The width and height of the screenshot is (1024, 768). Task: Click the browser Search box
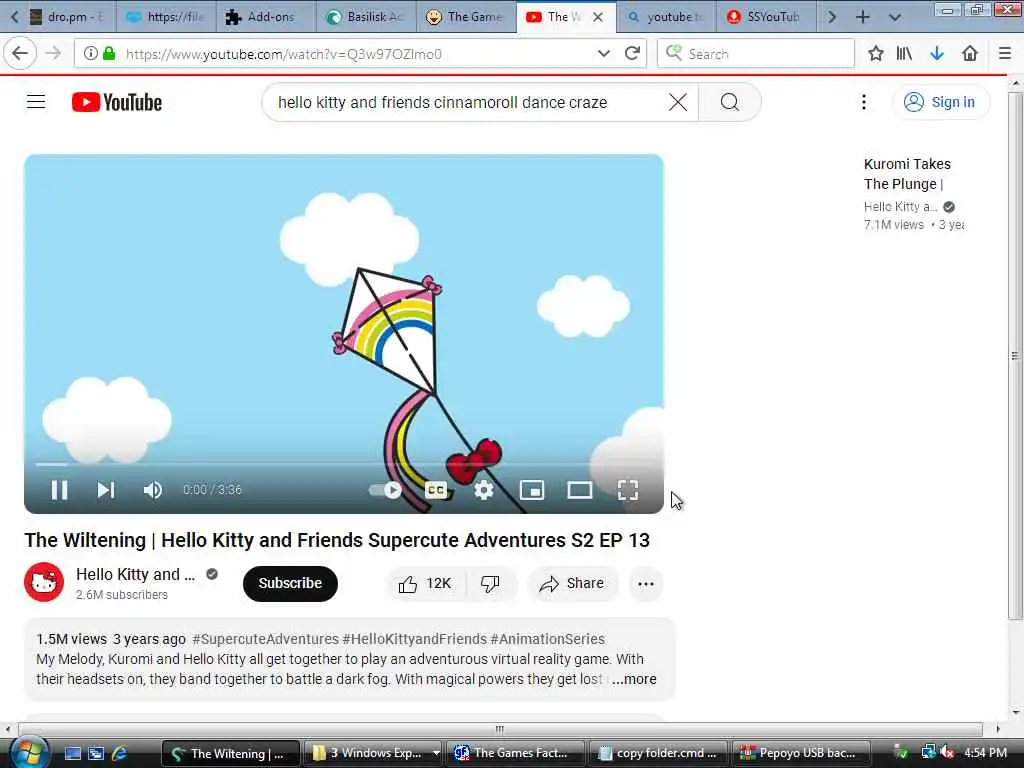[756, 54]
